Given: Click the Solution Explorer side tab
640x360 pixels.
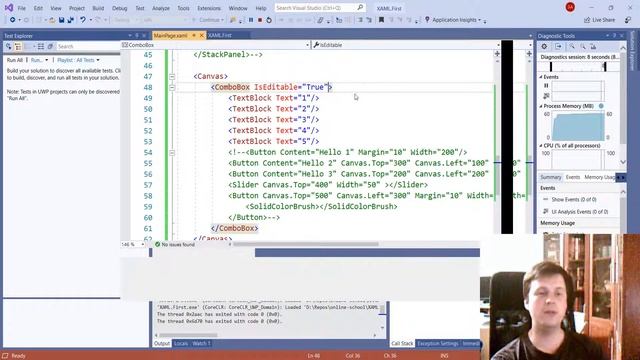Looking at the screenshot, I should tap(633, 50).
